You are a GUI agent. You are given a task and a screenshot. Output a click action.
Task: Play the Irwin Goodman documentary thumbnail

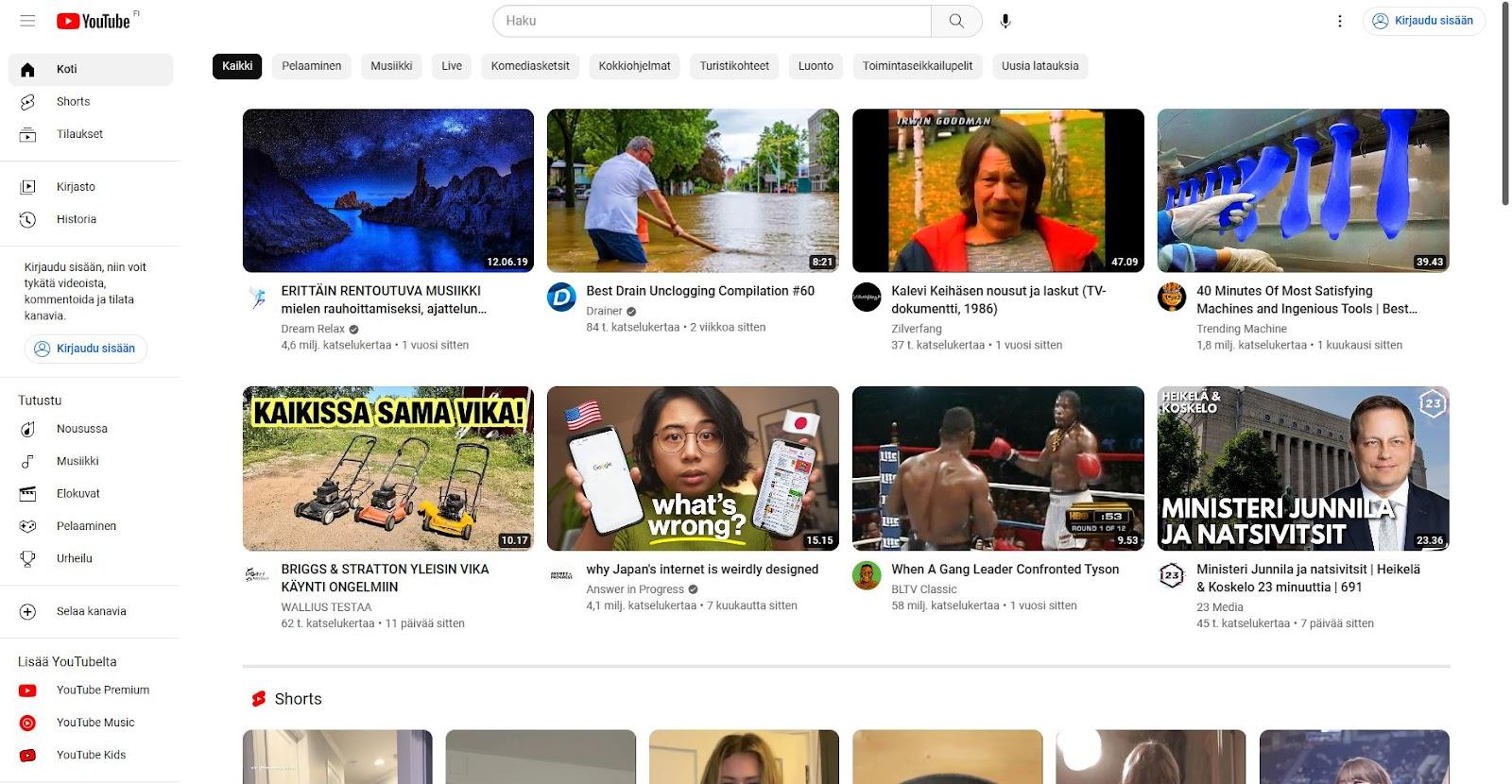coord(998,191)
